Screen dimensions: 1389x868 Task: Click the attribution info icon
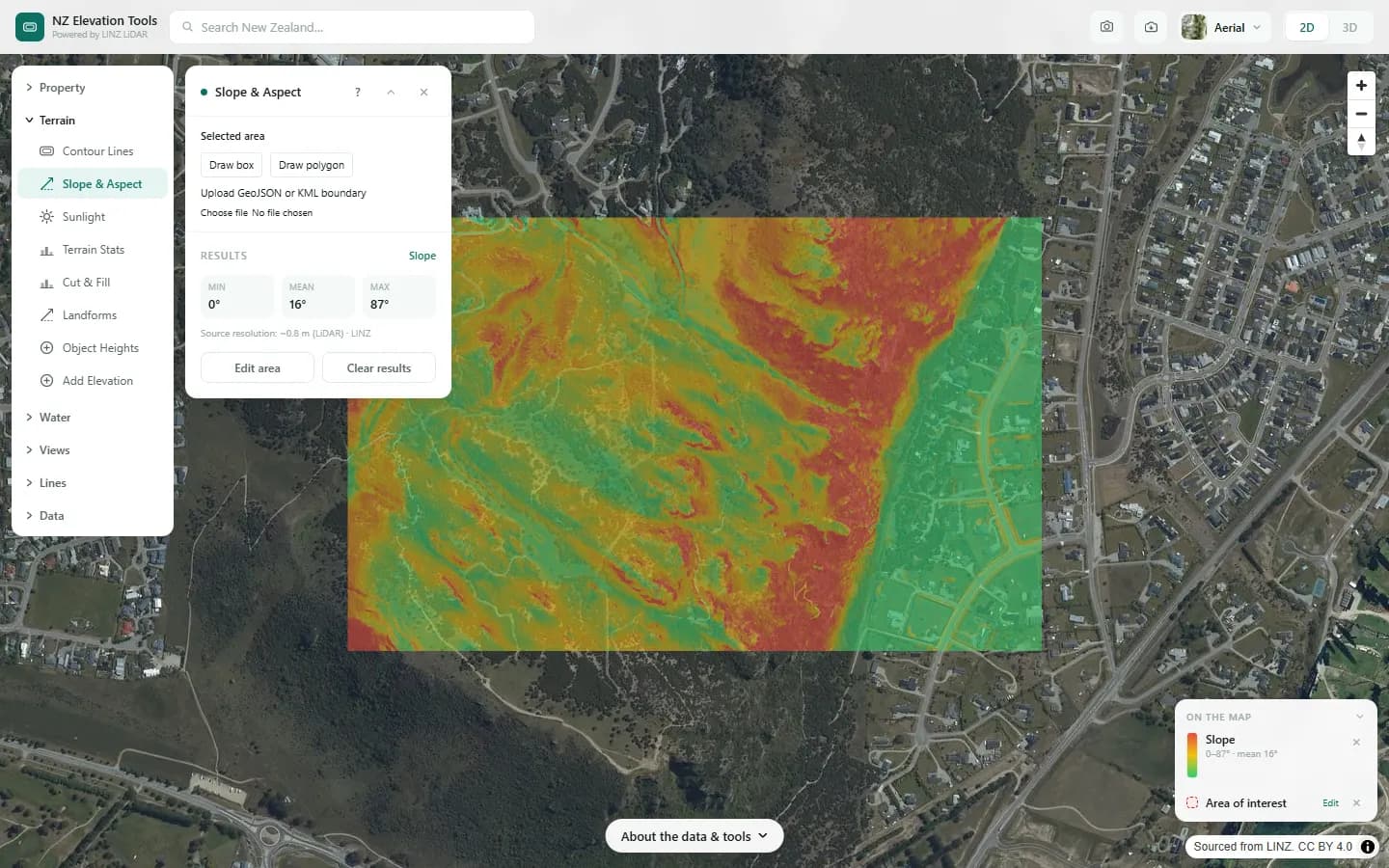(x=1368, y=847)
